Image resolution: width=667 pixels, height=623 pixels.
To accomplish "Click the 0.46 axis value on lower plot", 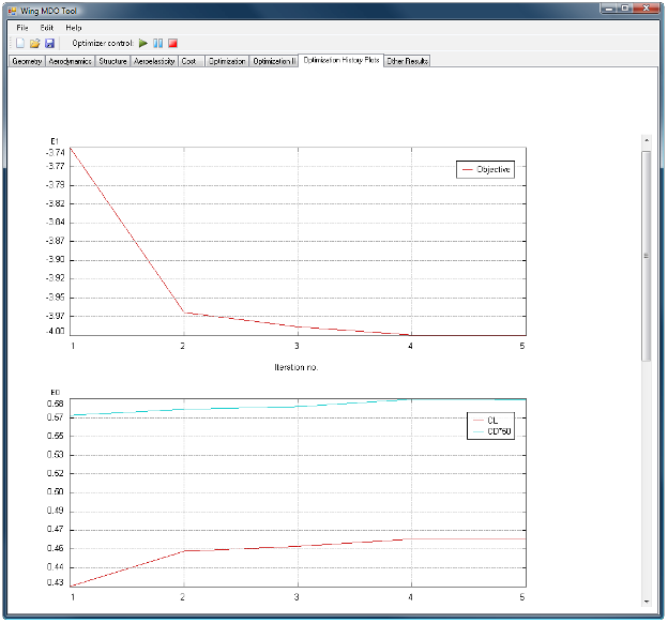I will (55, 548).
